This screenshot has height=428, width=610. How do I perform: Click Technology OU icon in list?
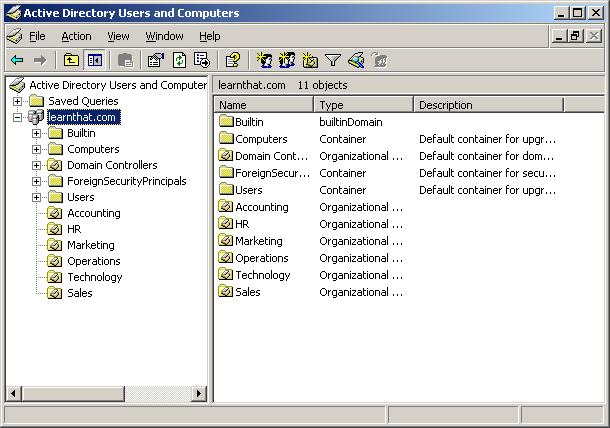click(x=226, y=274)
